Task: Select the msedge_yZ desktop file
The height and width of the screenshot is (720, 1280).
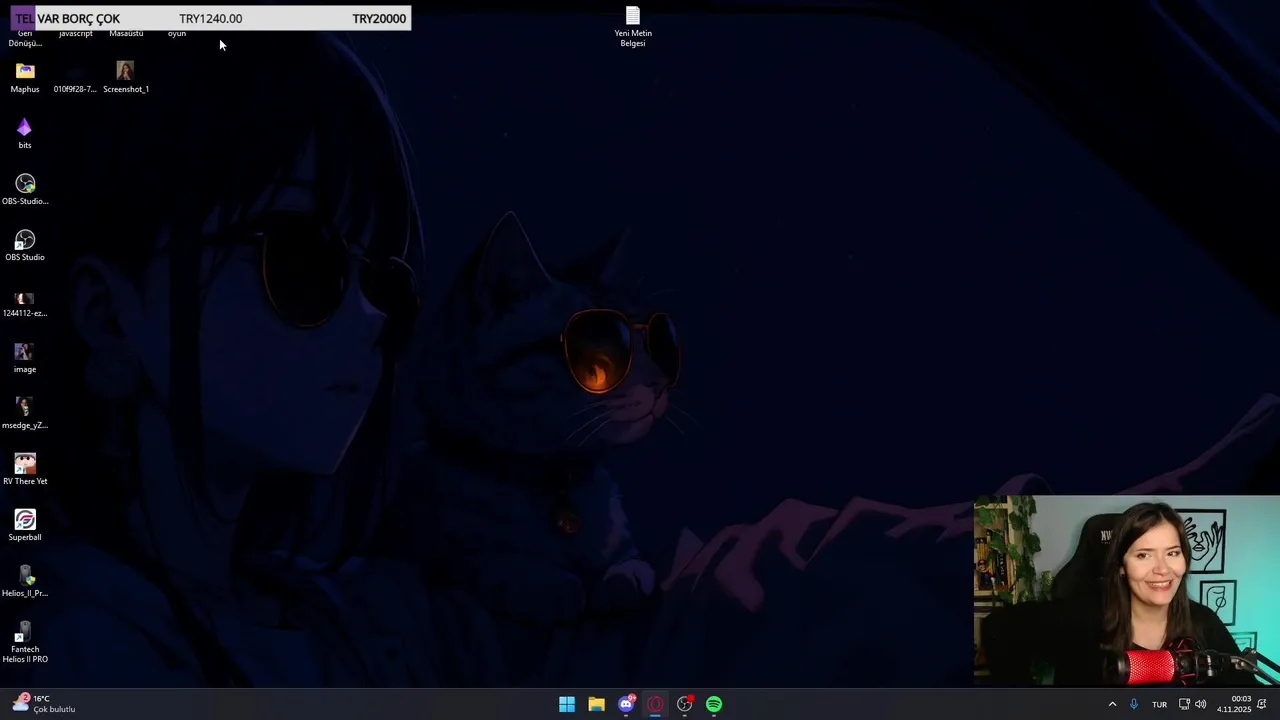Action: tap(25, 414)
